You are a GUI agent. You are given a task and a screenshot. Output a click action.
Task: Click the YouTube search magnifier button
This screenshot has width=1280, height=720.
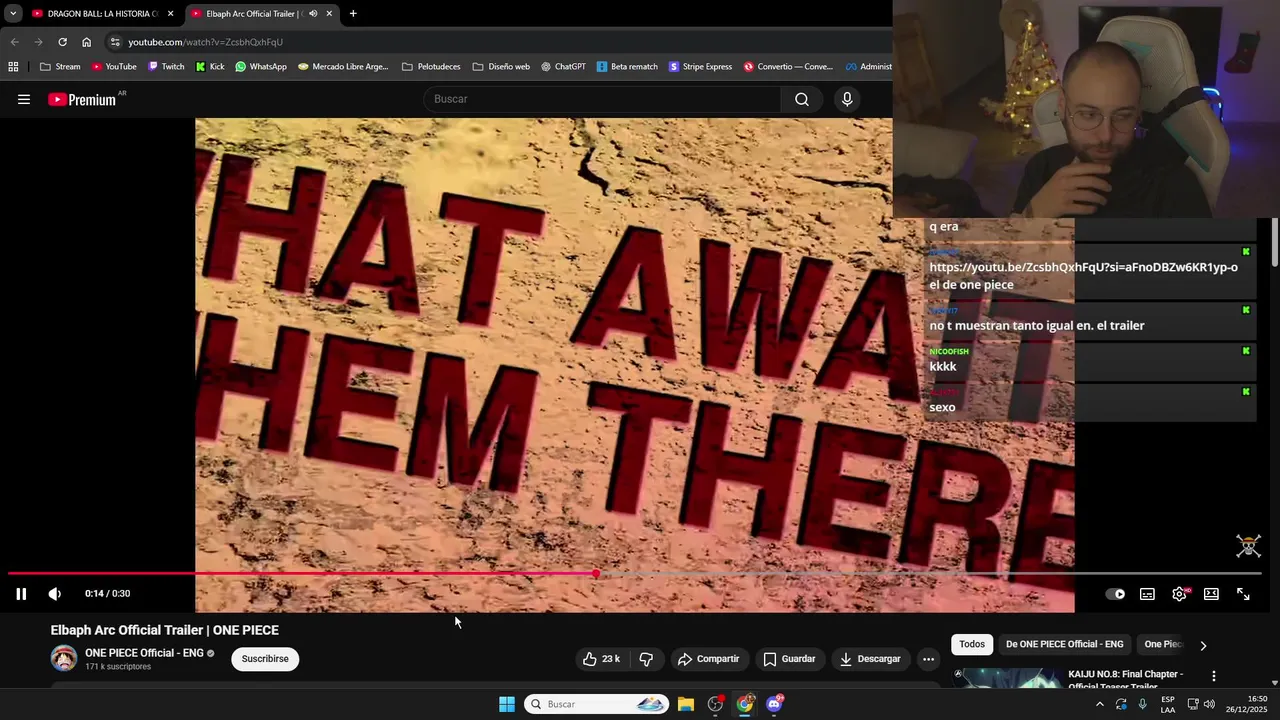[x=802, y=99]
